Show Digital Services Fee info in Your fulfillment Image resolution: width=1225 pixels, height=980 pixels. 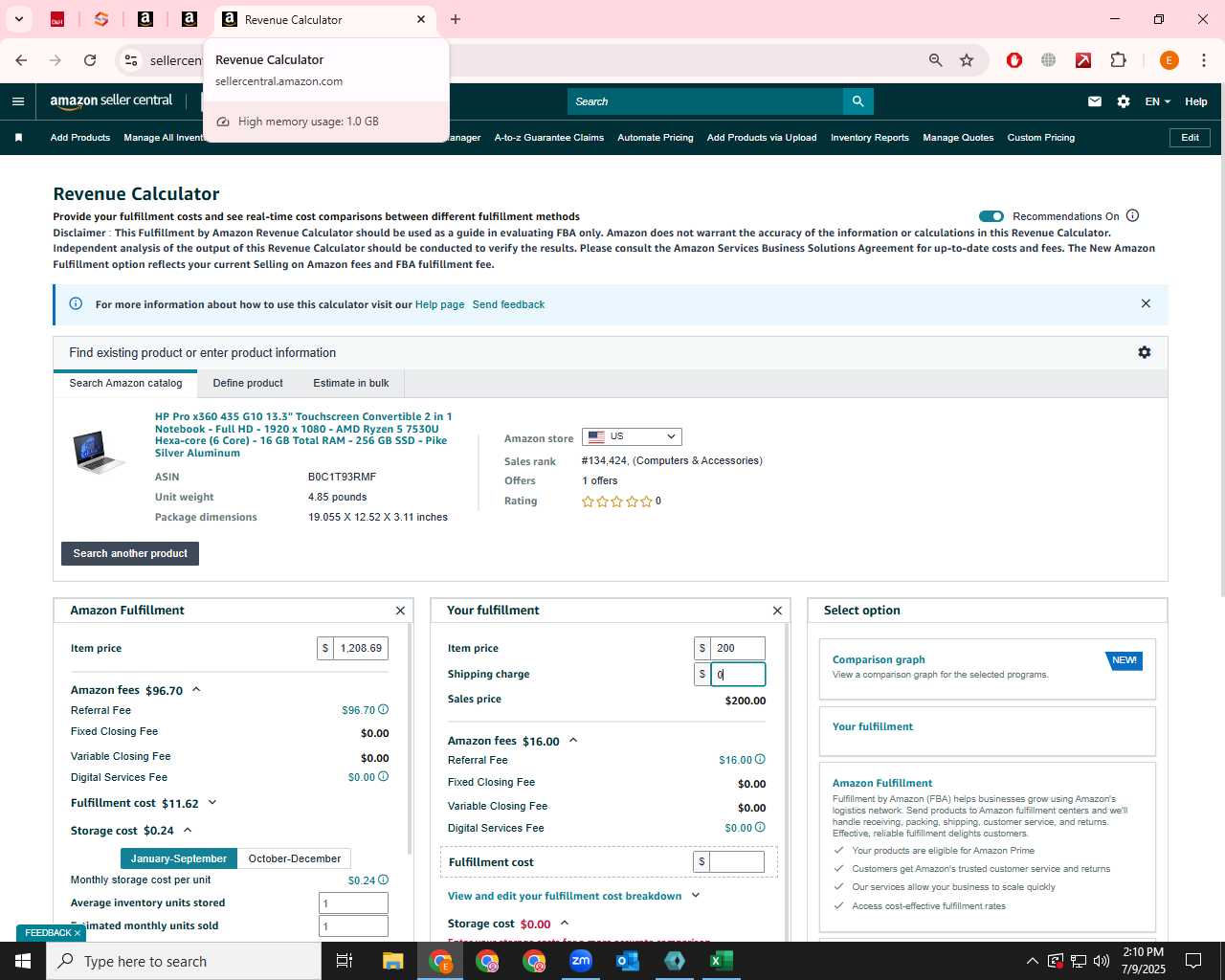coord(761,827)
